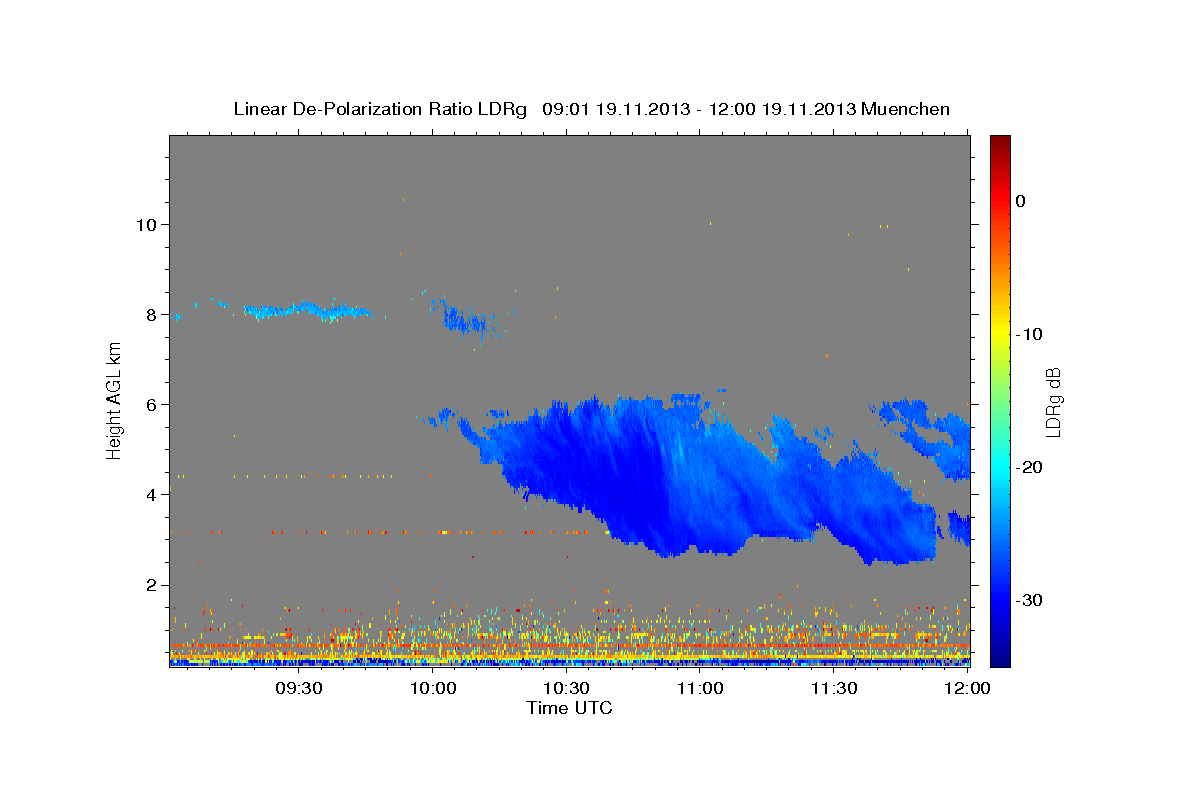The width and height of the screenshot is (1200, 800).
Task: Click the start date '09:01 19.11.2013' in title
Action: pyautogui.click(x=615, y=109)
